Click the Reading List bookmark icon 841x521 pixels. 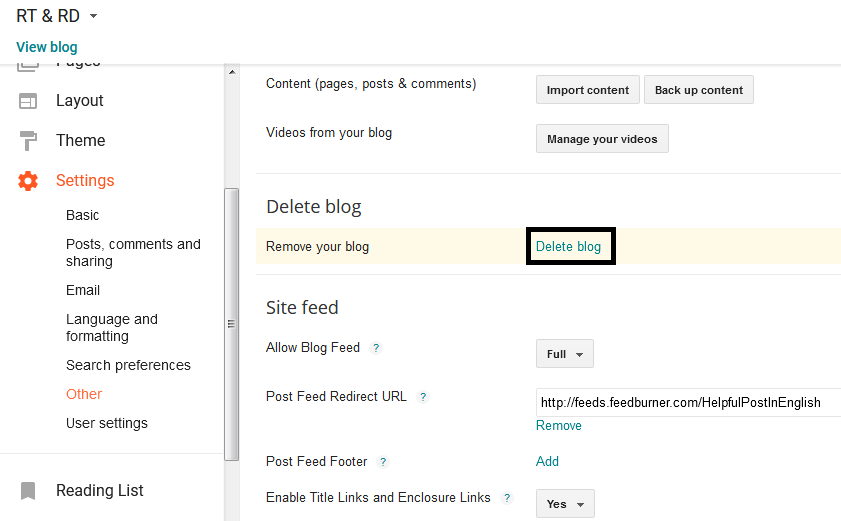pos(28,490)
